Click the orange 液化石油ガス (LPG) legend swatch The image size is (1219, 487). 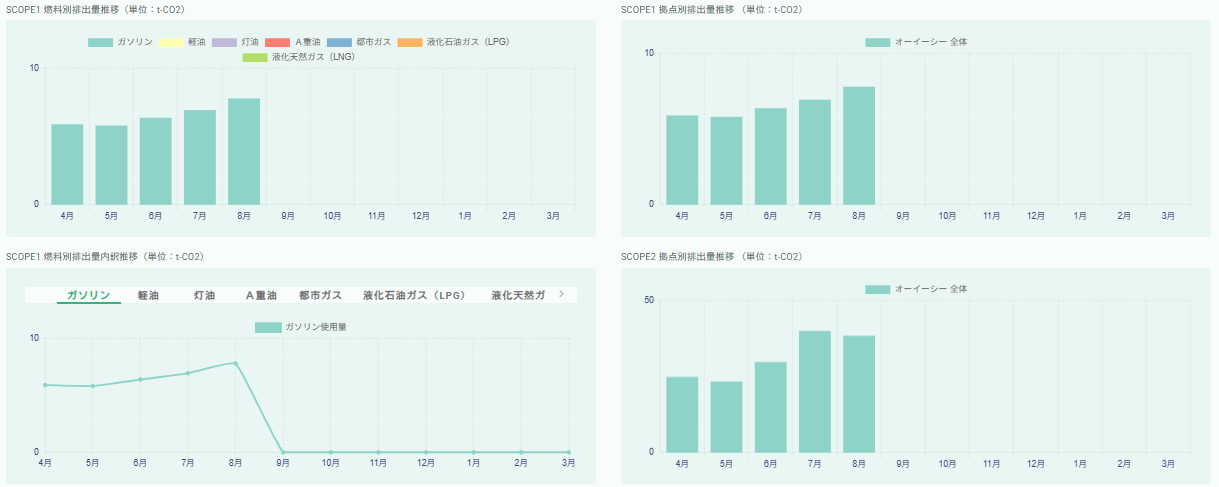(x=410, y=42)
